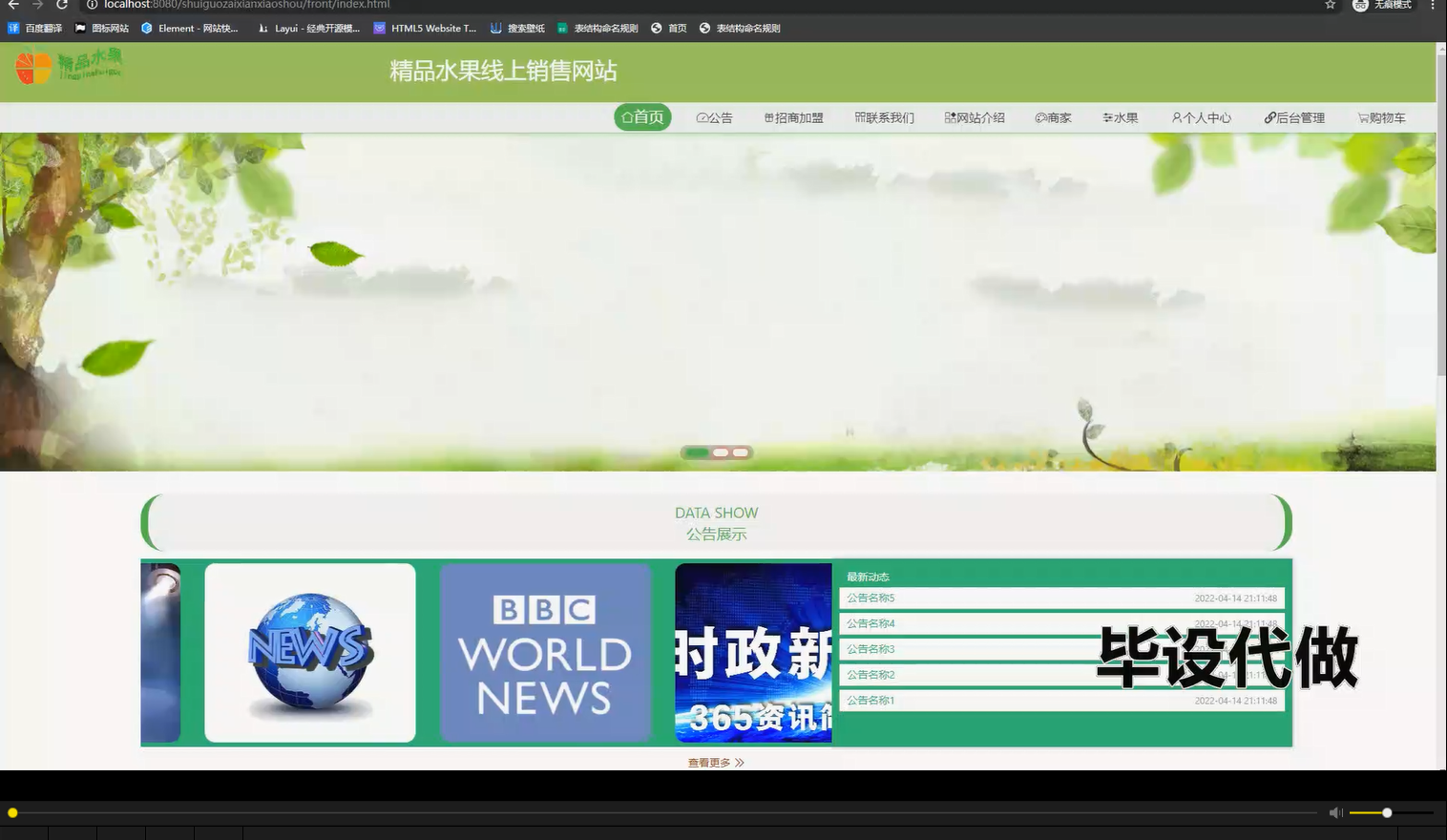Select 首页 in the navigation bar
Viewport: 1447px width, 840px height.
tap(642, 116)
